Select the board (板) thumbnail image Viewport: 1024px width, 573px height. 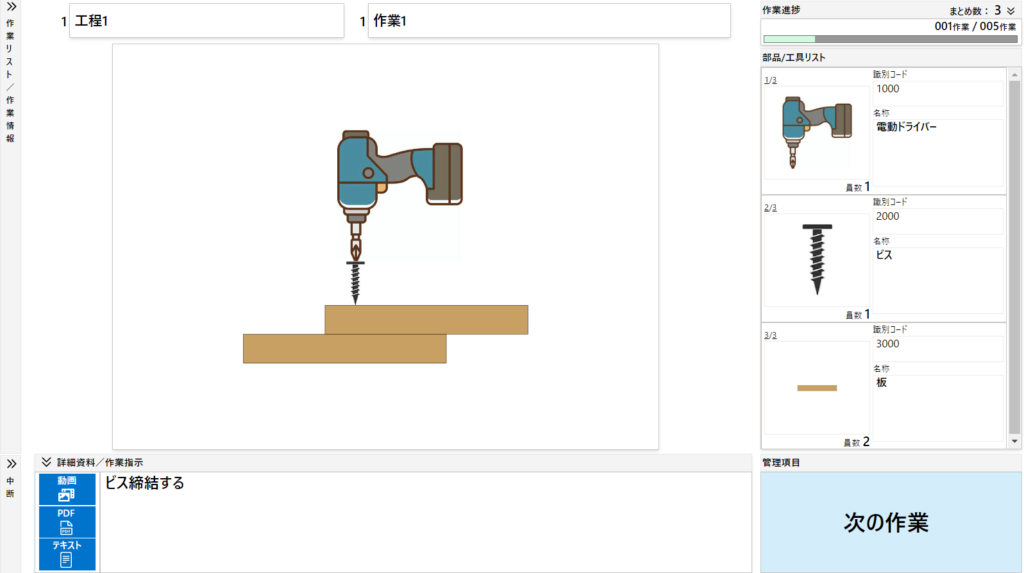point(816,387)
